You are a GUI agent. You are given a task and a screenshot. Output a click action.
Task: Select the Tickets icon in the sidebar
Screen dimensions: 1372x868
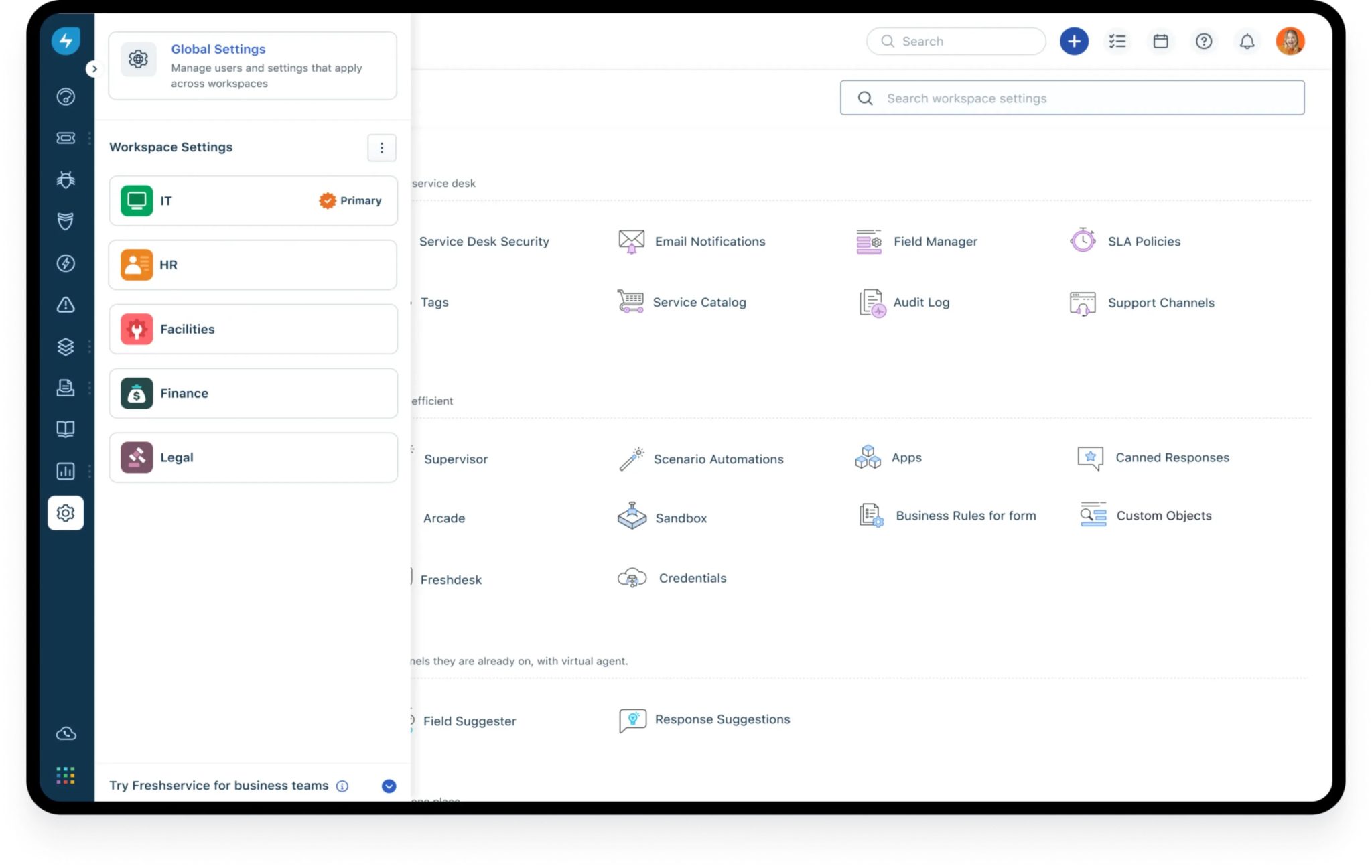[x=65, y=138]
